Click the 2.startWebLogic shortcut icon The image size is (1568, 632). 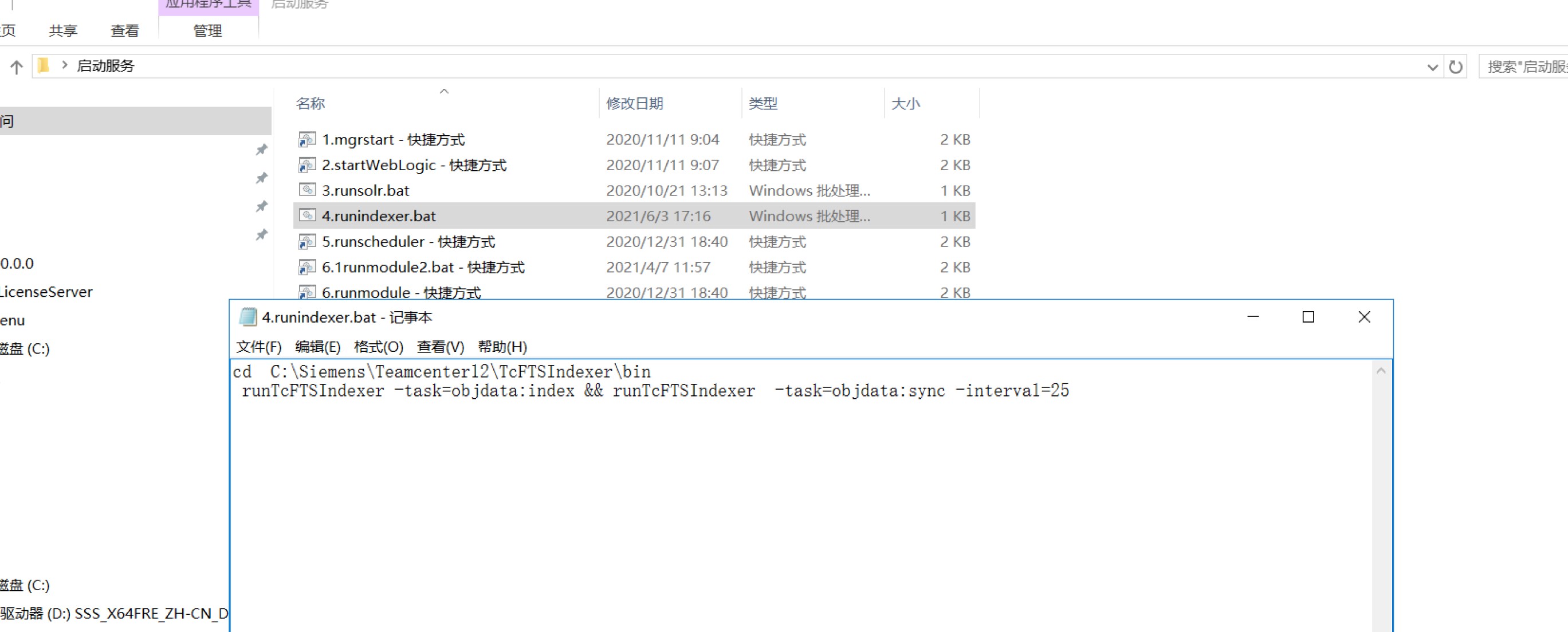coord(307,165)
